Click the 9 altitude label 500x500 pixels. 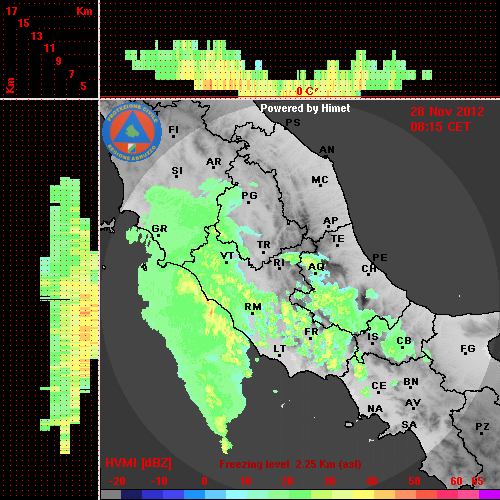pyautogui.click(x=59, y=61)
